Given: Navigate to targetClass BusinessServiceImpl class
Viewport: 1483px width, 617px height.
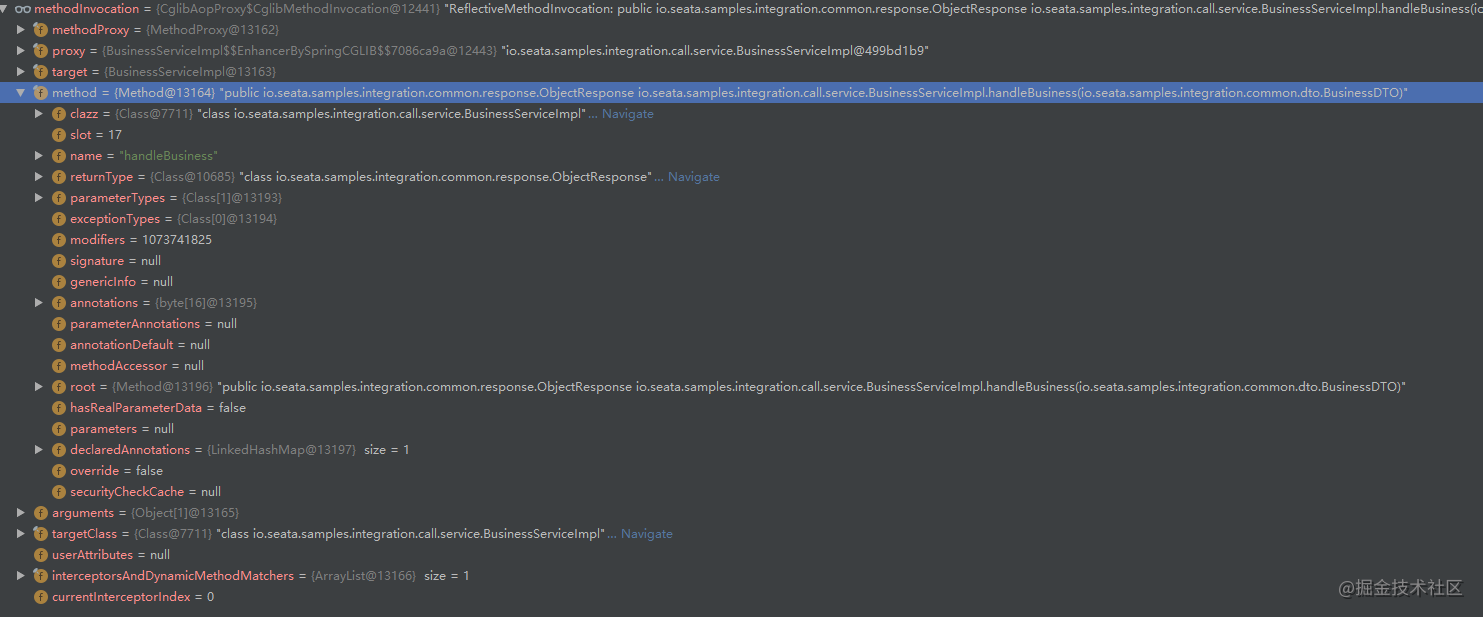Looking at the screenshot, I should click(x=647, y=534).
